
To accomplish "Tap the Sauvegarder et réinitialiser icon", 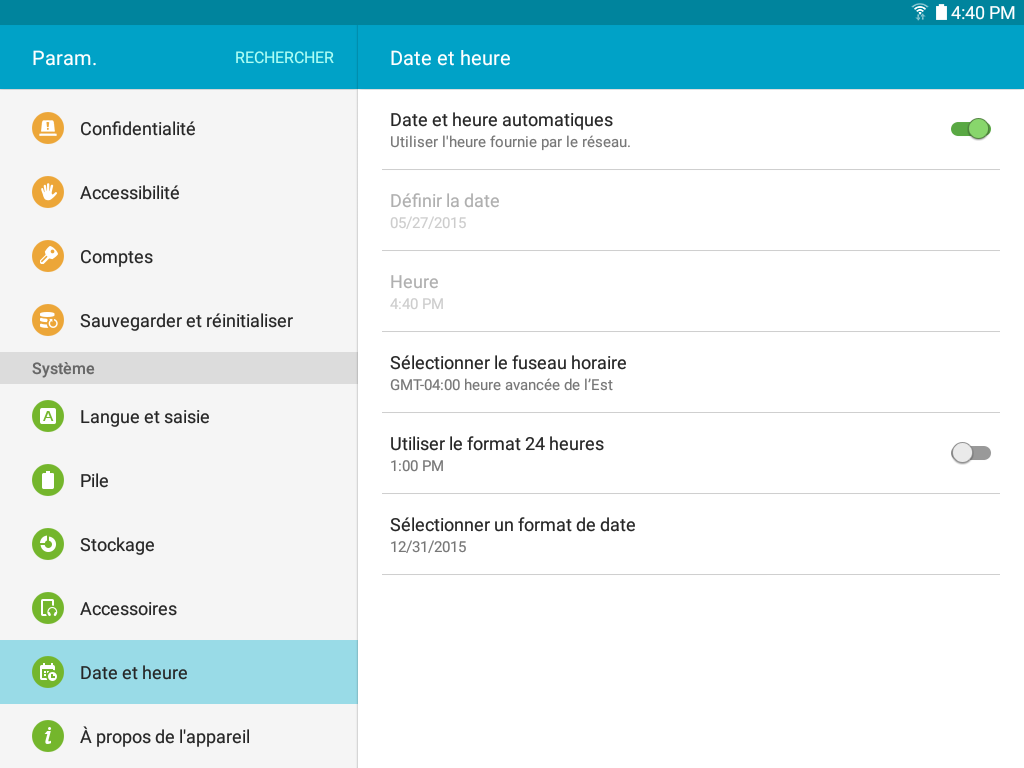I will [48, 320].
